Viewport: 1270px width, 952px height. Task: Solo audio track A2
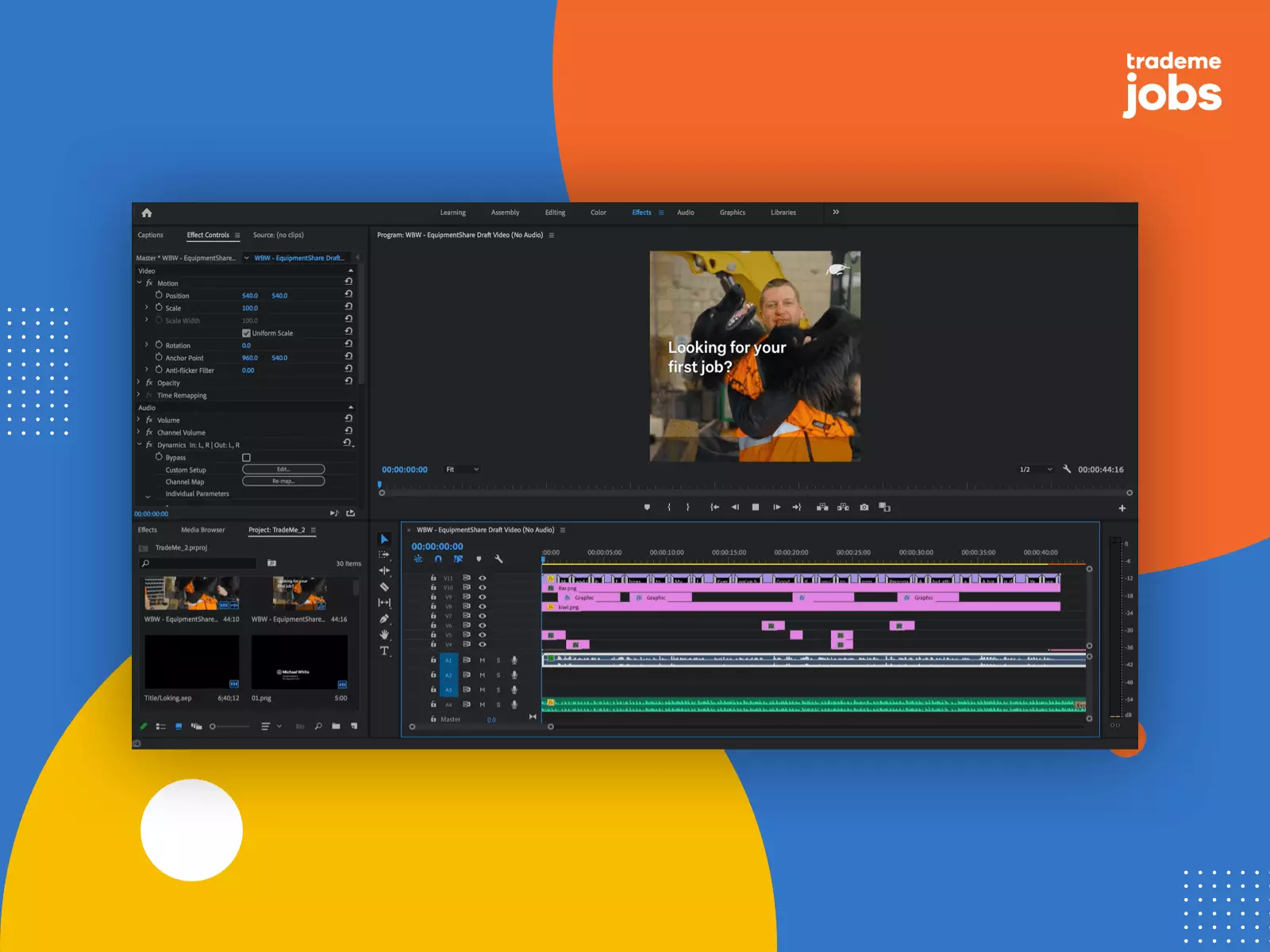click(x=498, y=675)
